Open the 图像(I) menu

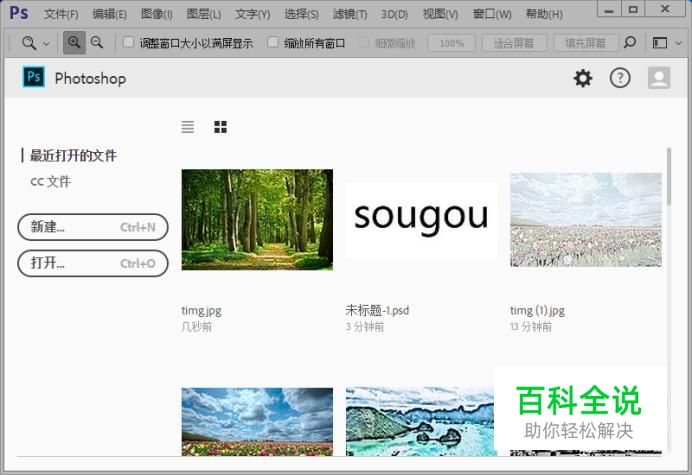157,14
